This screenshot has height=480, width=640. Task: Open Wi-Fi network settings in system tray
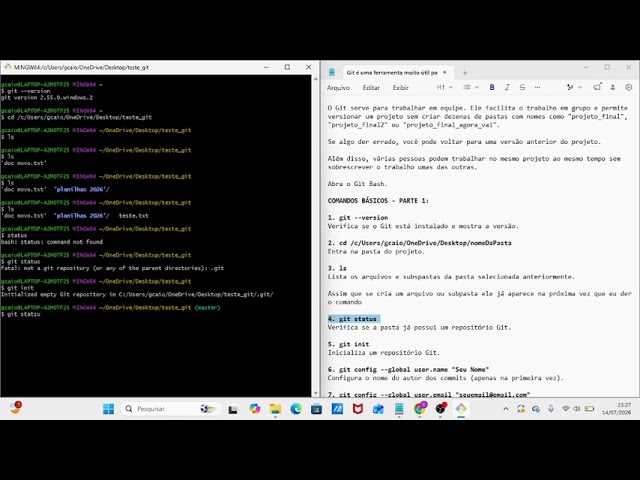pyautogui.click(x=566, y=409)
